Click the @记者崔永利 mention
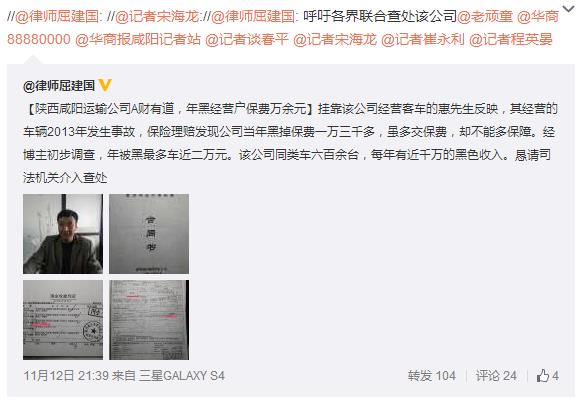Screen dimensions: 582x402 tap(423, 39)
